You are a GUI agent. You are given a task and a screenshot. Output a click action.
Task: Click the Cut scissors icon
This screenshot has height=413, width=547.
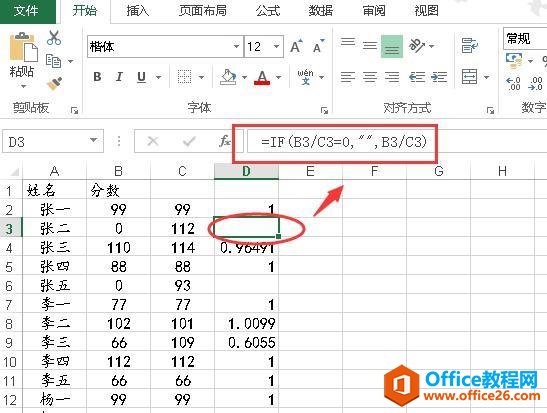pyautogui.click(x=54, y=38)
